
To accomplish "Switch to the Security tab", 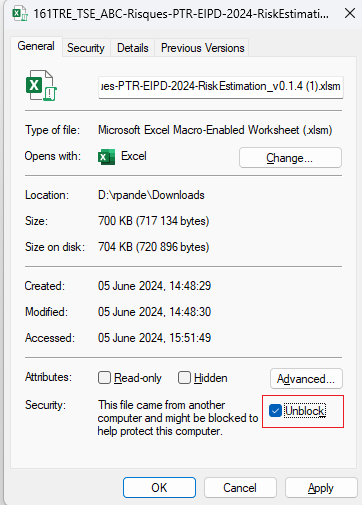I will tap(86, 48).
